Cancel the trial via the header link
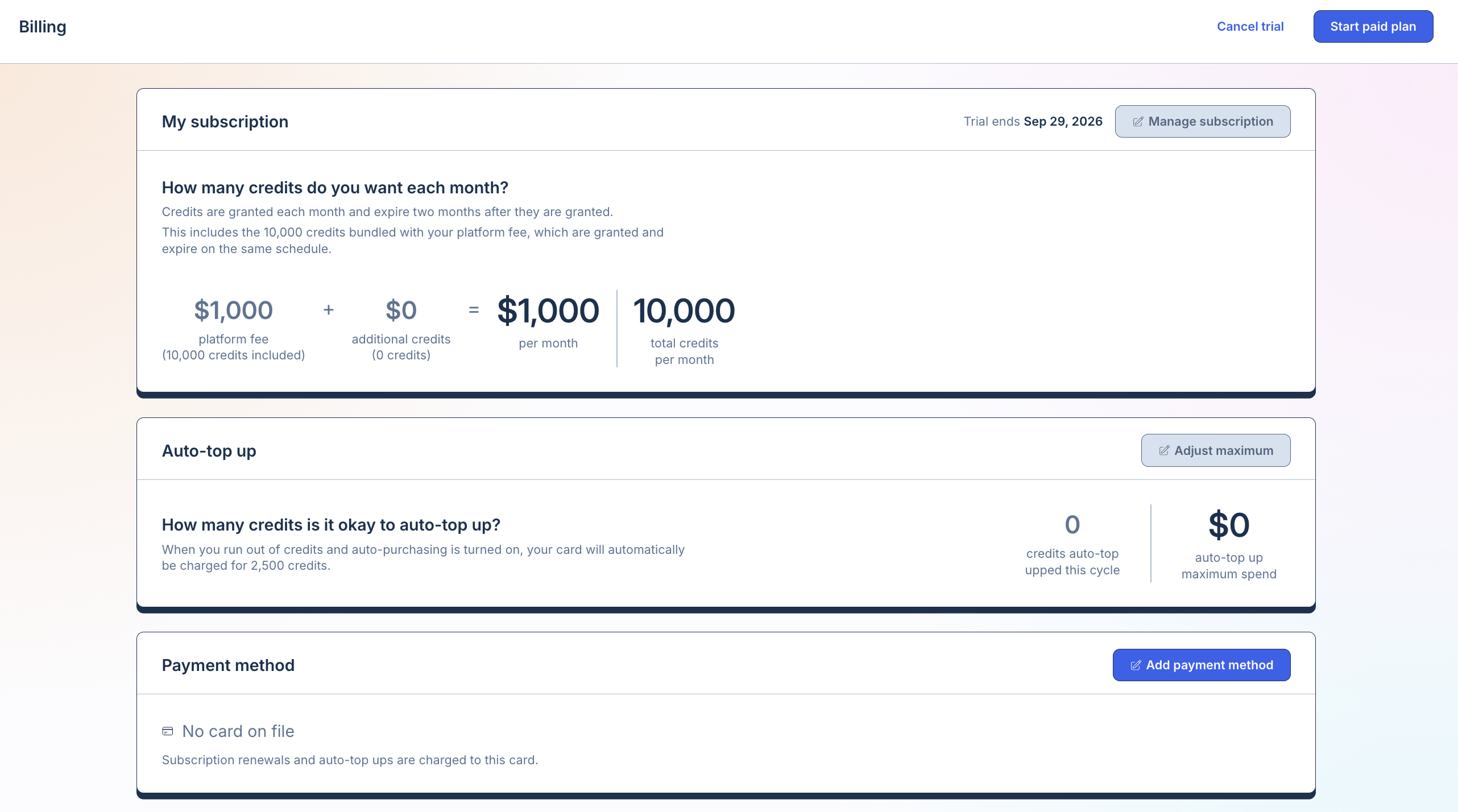Image resolution: width=1458 pixels, height=812 pixels. pos(1250,26)
